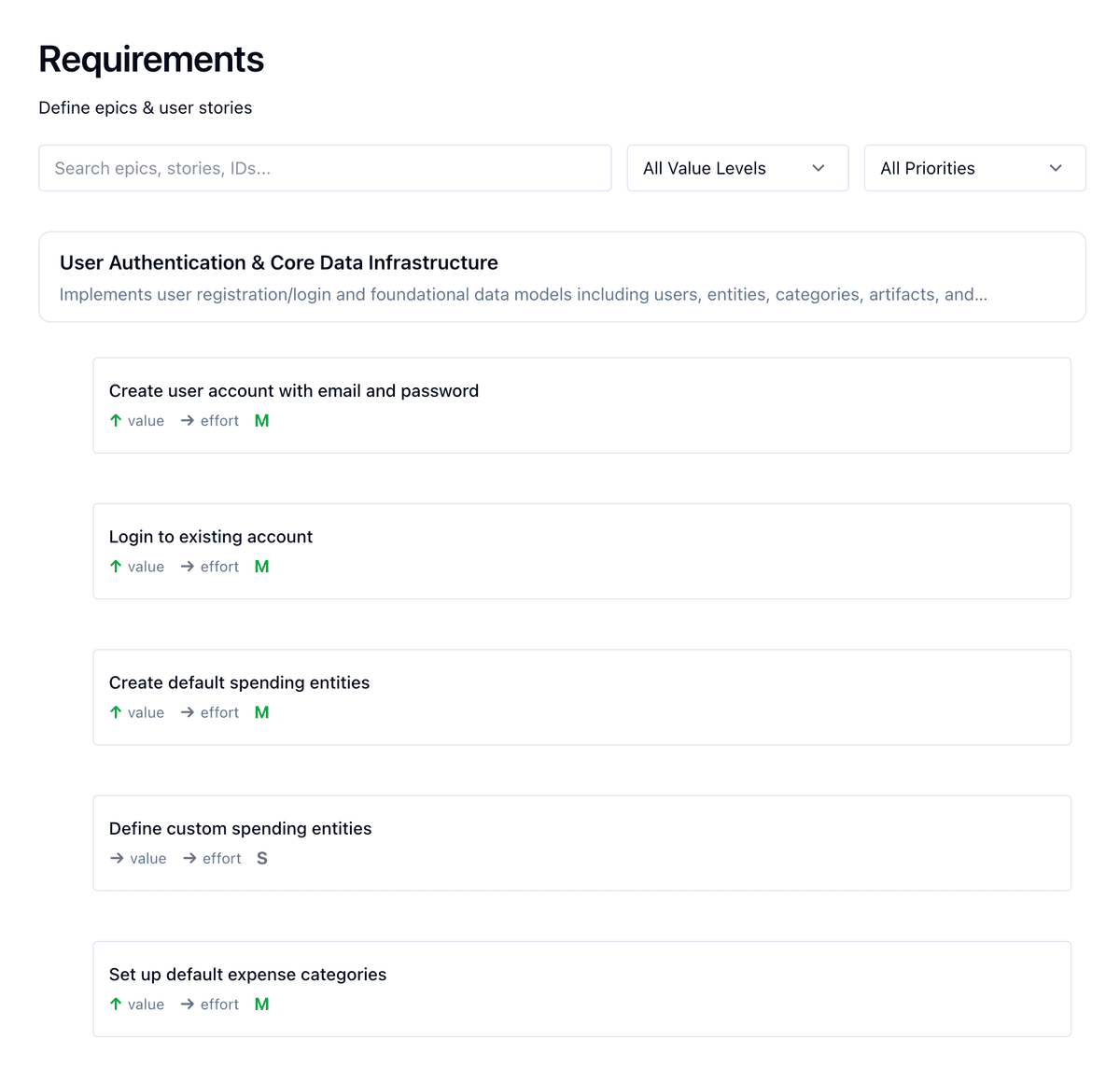Image resolution: width=1120 pixels, height=1068 pixels.
Task: Click the right-arrow value icon on "Define custom spending entities"
Action: [116, 858]
